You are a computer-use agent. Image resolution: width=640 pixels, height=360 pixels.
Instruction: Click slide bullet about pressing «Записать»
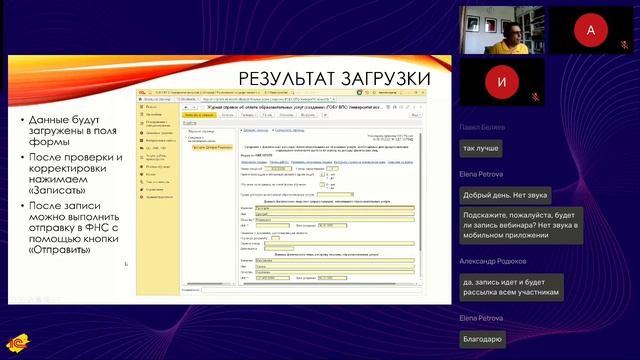coord(76,174)
